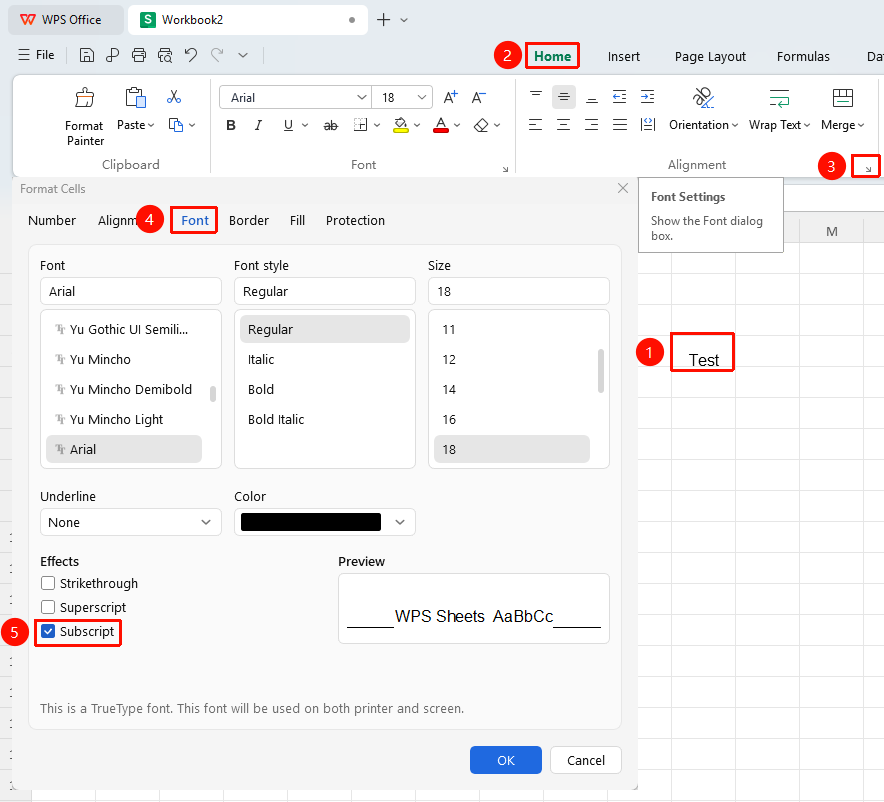
Task: Click the Wrap Text icon
Action: (779, 98)
